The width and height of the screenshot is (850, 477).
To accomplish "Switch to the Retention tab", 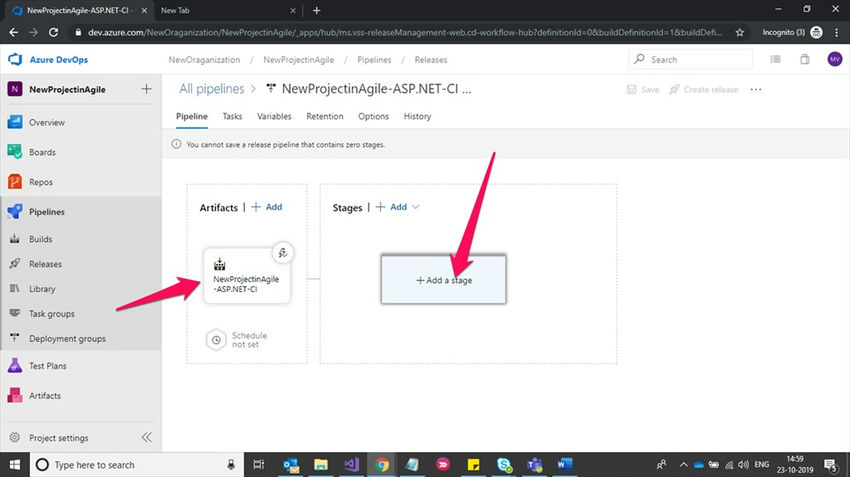I will [325, 116].
